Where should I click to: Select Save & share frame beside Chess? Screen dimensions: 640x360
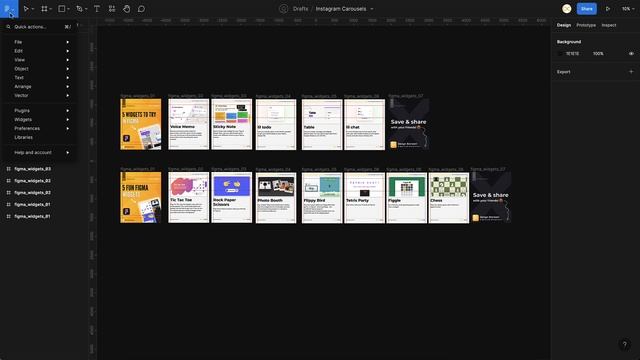click(491, 198)
